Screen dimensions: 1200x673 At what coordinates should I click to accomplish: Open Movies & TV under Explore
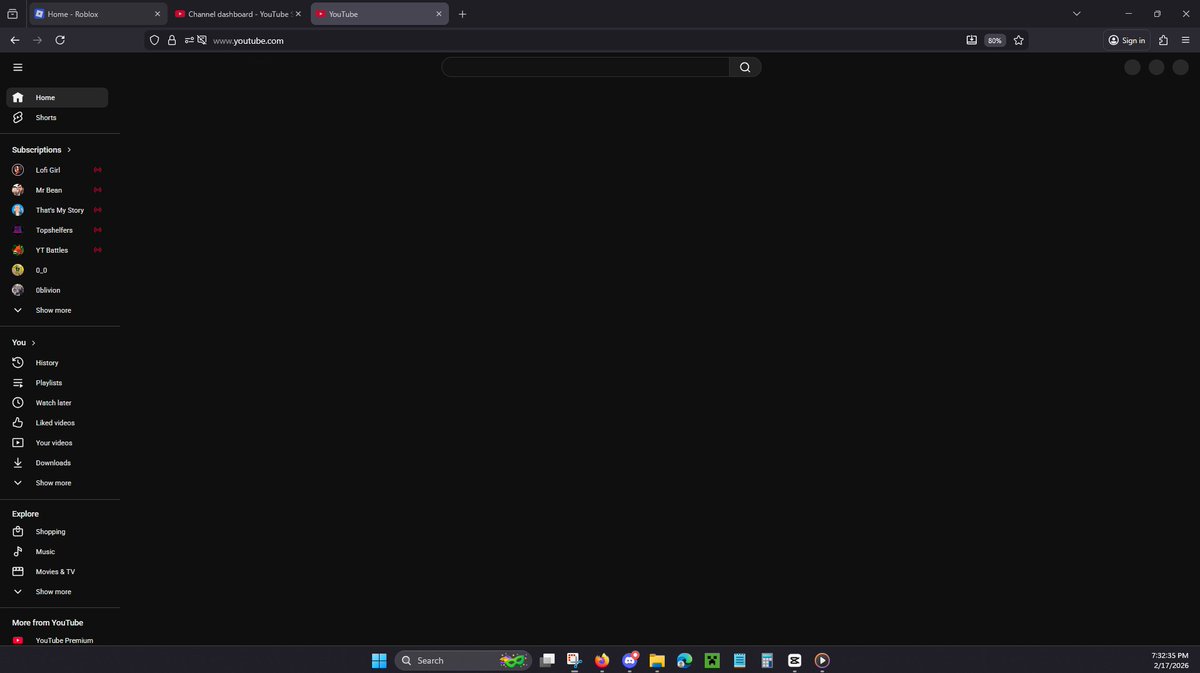click(57, 572)
